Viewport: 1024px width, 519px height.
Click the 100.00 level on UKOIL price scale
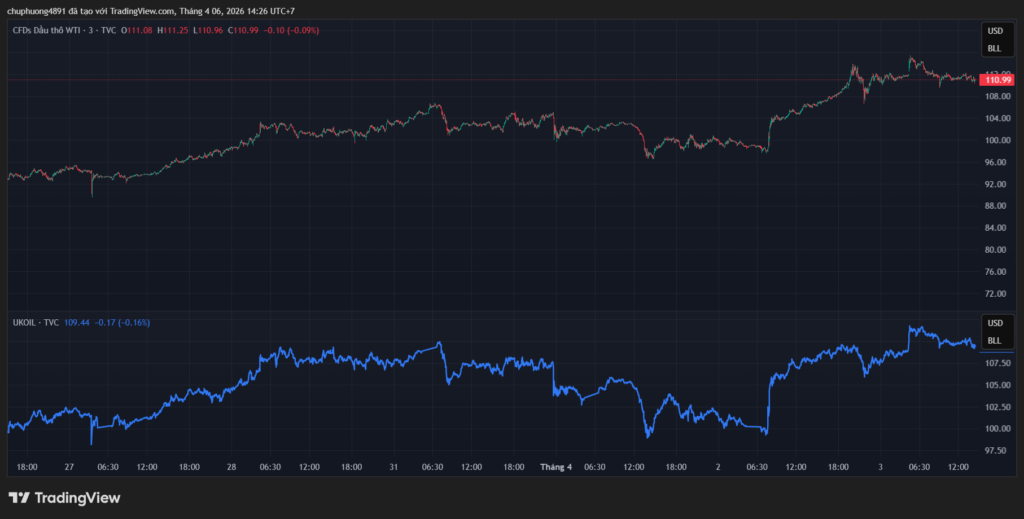point(995,429)
